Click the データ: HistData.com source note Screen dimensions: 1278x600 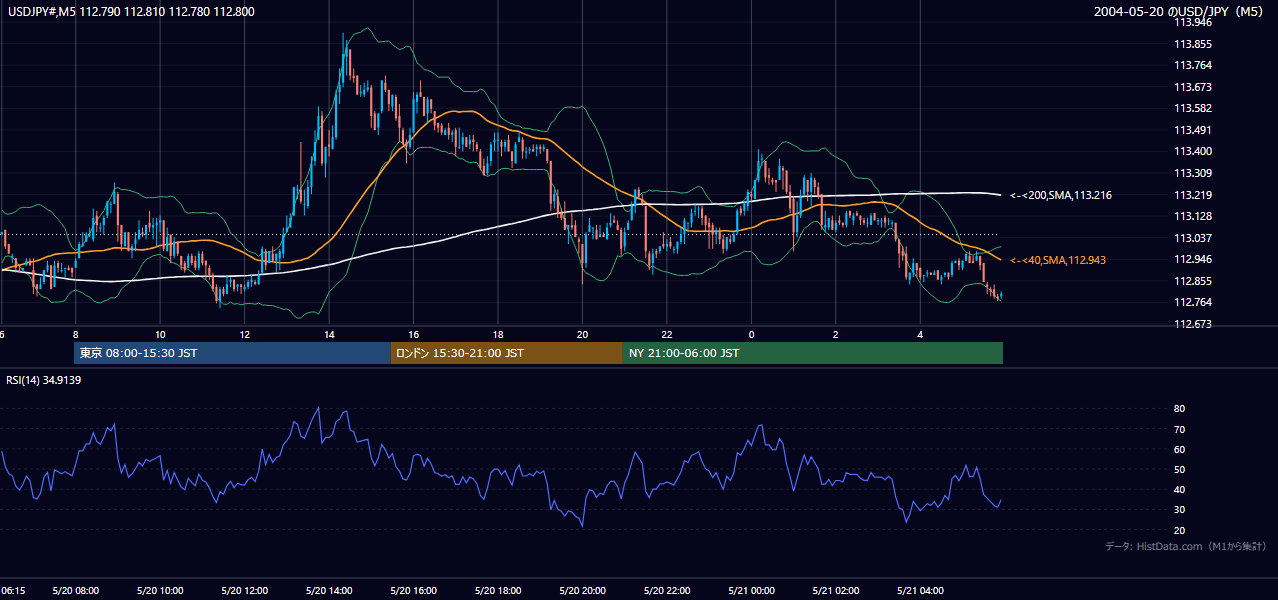[1186, 546]
